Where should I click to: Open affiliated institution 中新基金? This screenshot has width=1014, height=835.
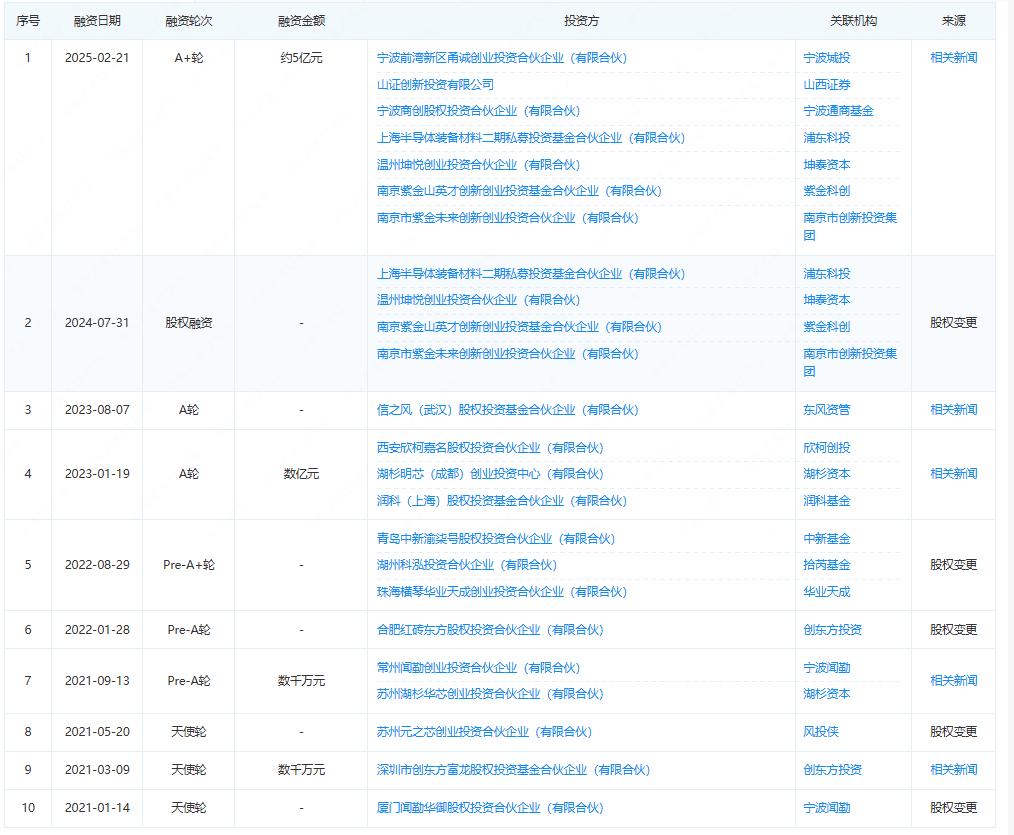click(826, 539)
